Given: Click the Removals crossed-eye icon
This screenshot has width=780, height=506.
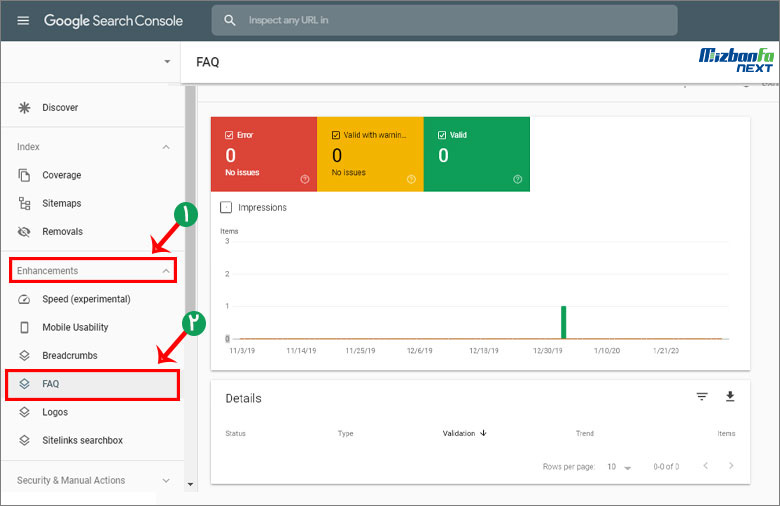Looking at the screenshot, I should [x=24, y=231].
